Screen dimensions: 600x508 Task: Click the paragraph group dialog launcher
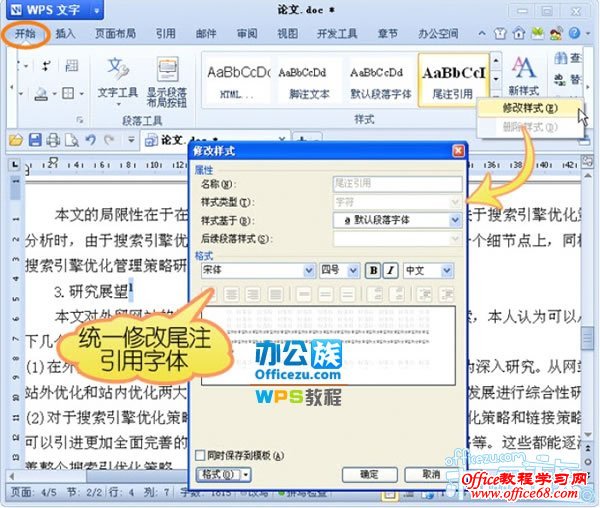click(80, 120)
